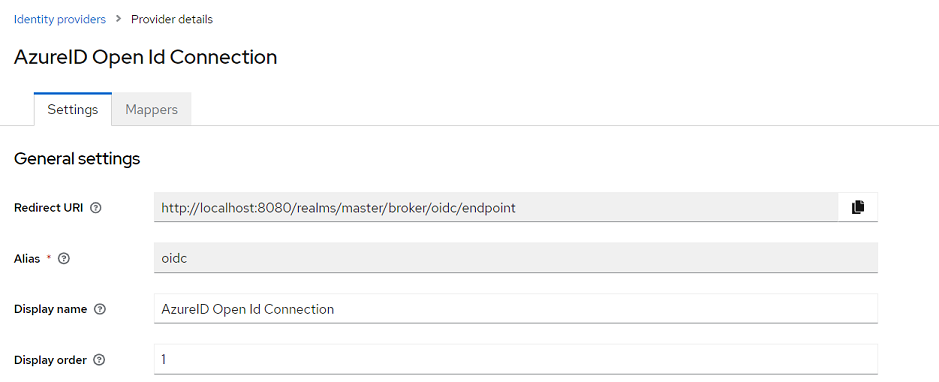Image resolution: width=939 pixels, height=382 pixels.
Task: Open the Redirect URI help tooltip icon
Action: pos(95,208)
